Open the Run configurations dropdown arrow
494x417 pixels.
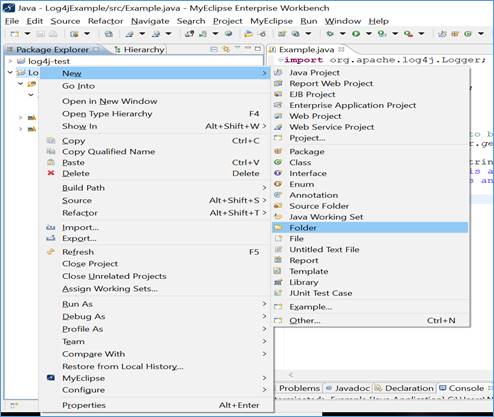[x=369, y=34]
